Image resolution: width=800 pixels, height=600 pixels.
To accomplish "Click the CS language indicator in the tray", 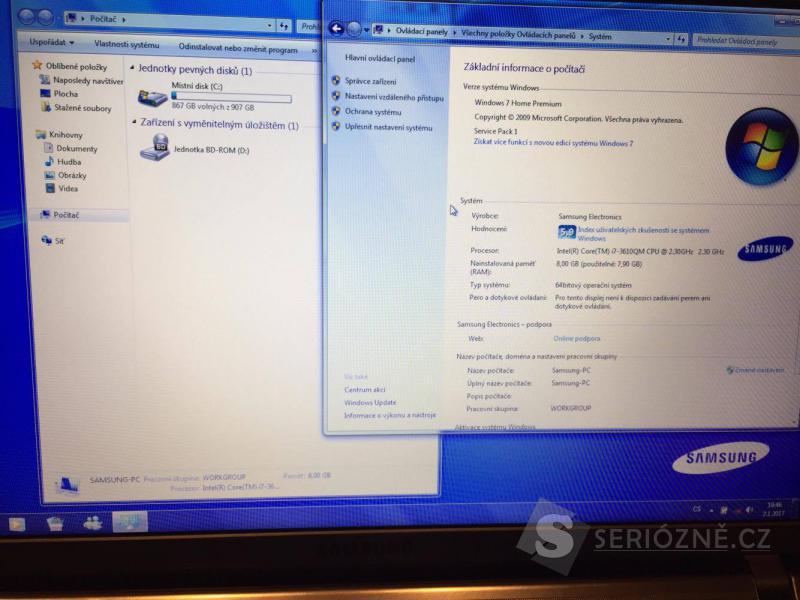I will 696,509.
